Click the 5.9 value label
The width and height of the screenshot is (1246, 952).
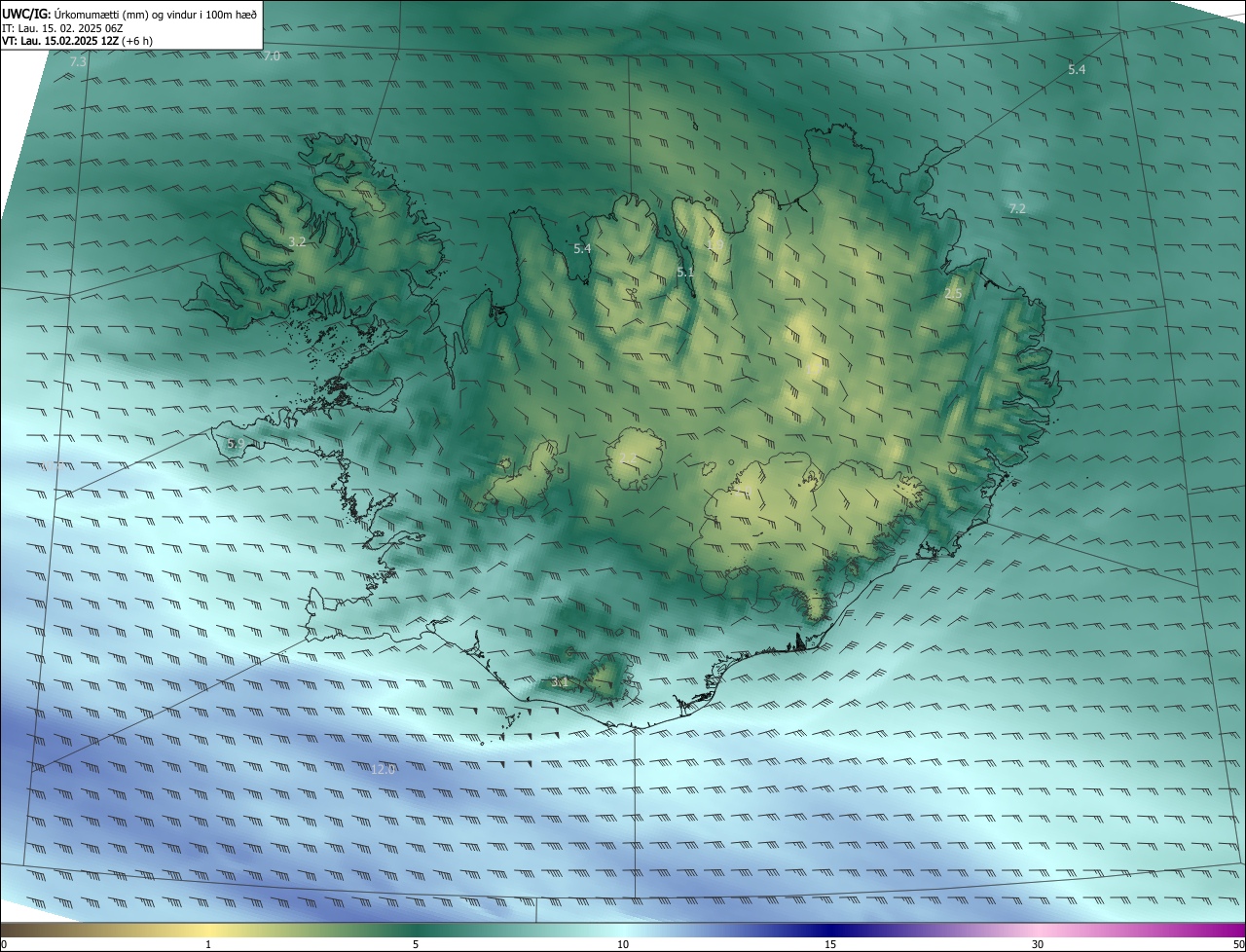236,444
